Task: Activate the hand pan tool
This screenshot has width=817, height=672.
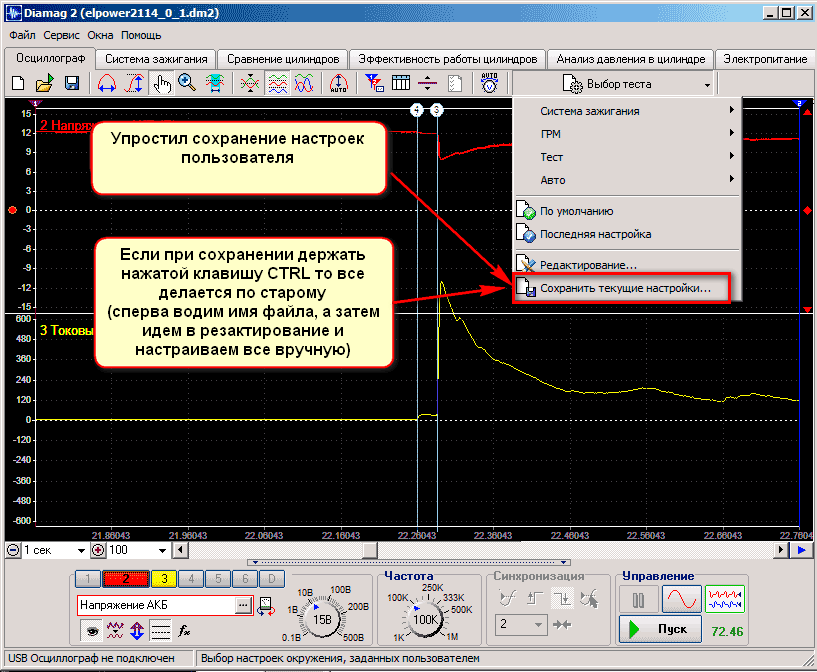Action: (162, 83)
